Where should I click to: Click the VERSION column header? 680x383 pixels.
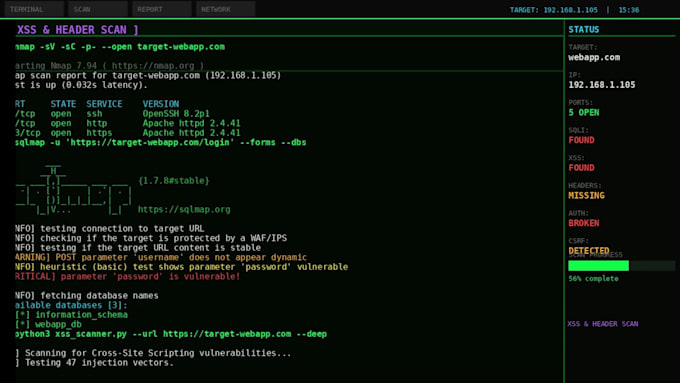[160, 104]
